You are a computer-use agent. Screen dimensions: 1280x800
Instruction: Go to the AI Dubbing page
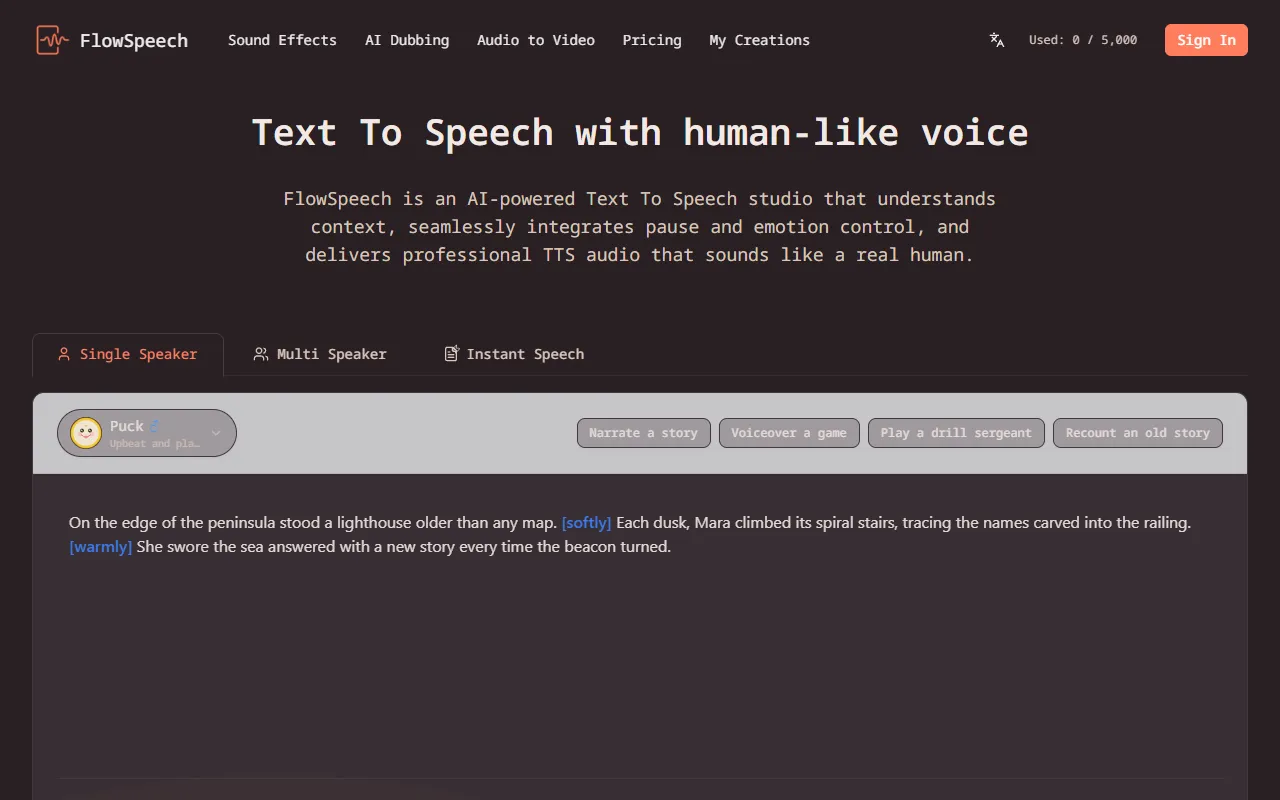tap(407, 40)
